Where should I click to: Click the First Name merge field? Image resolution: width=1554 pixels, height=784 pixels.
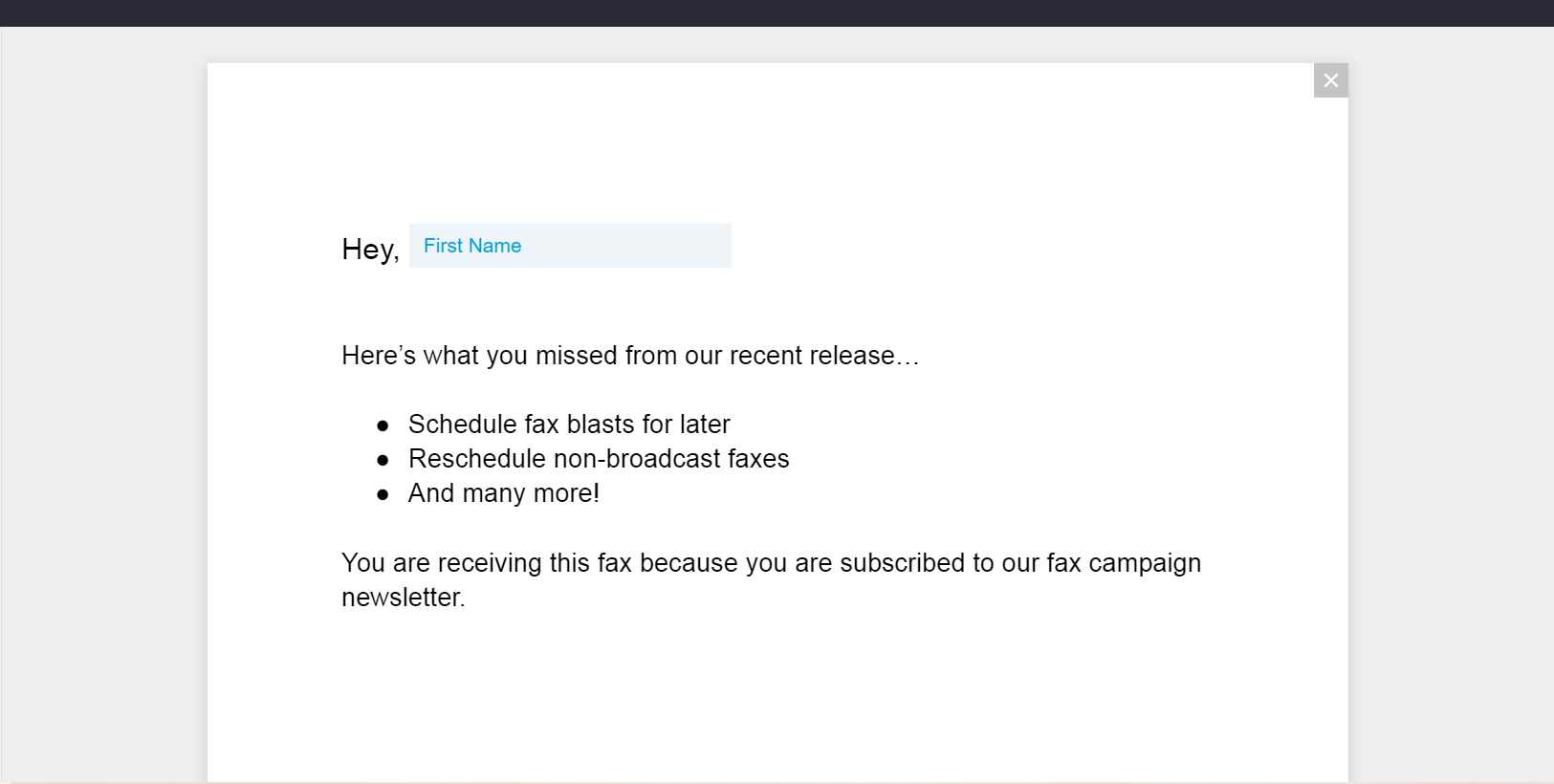[x=570, y=246]
